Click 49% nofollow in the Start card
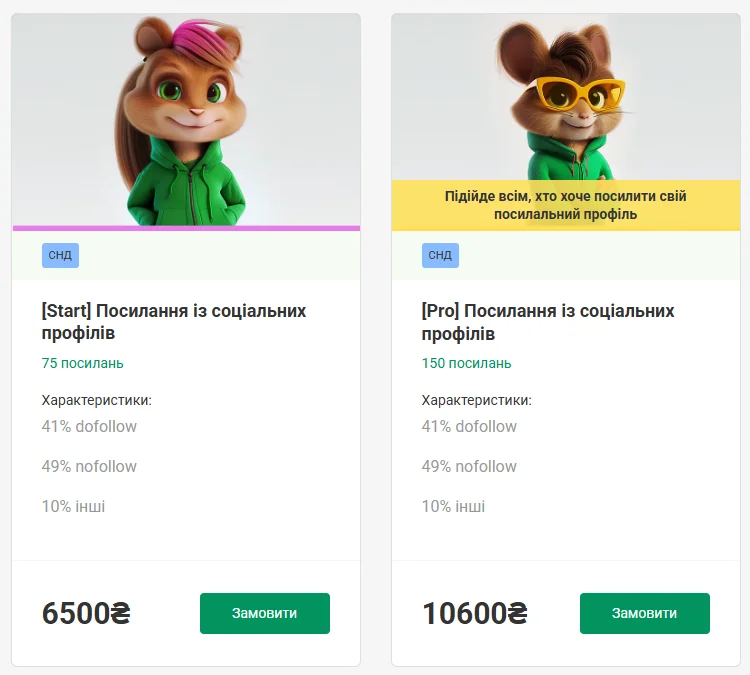 (x=89, y=466)
